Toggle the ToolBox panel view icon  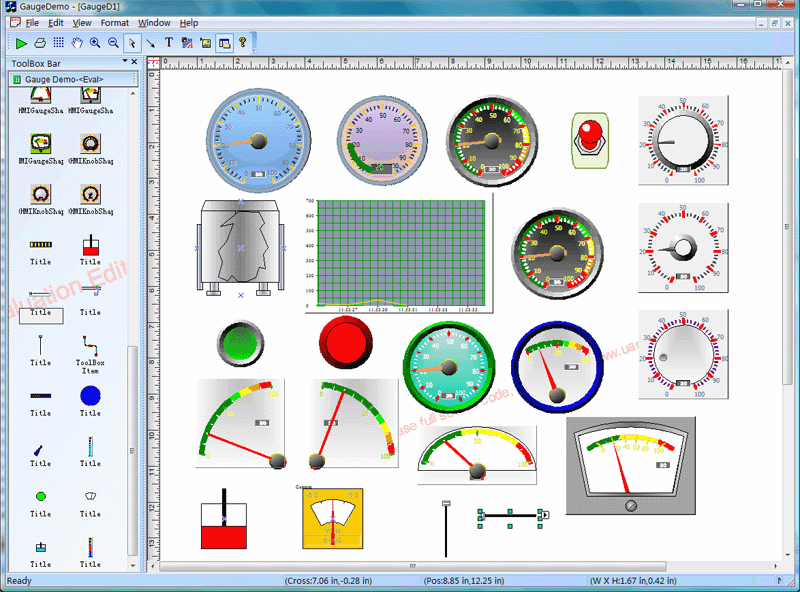pyautogui.click(x=223, y=43)
